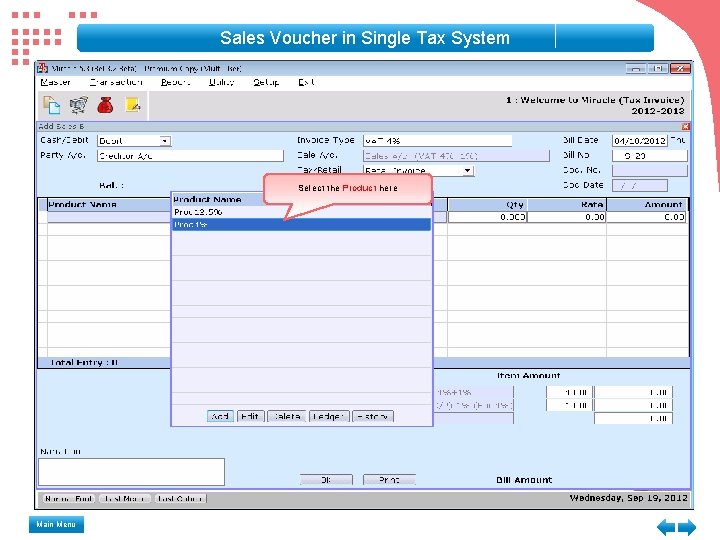Click the Ok button
720x540 pixels.
point(326,480)
